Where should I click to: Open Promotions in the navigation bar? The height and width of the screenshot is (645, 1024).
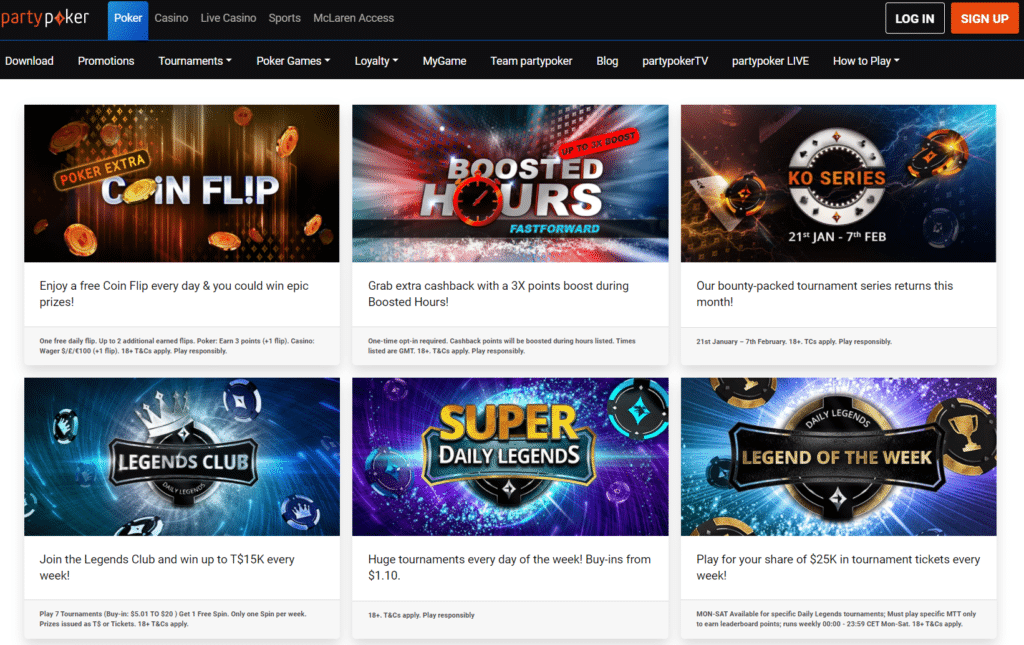106,61
